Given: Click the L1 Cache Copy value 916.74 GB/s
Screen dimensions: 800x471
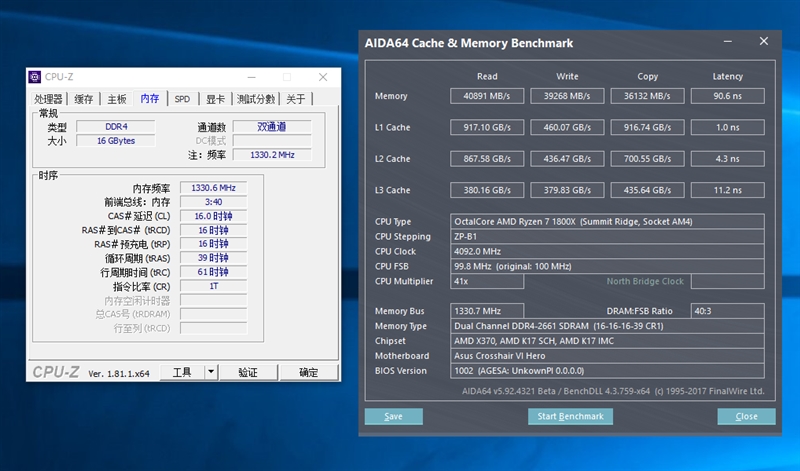Looking at the screenshot, I should click(x=647, y=128).
